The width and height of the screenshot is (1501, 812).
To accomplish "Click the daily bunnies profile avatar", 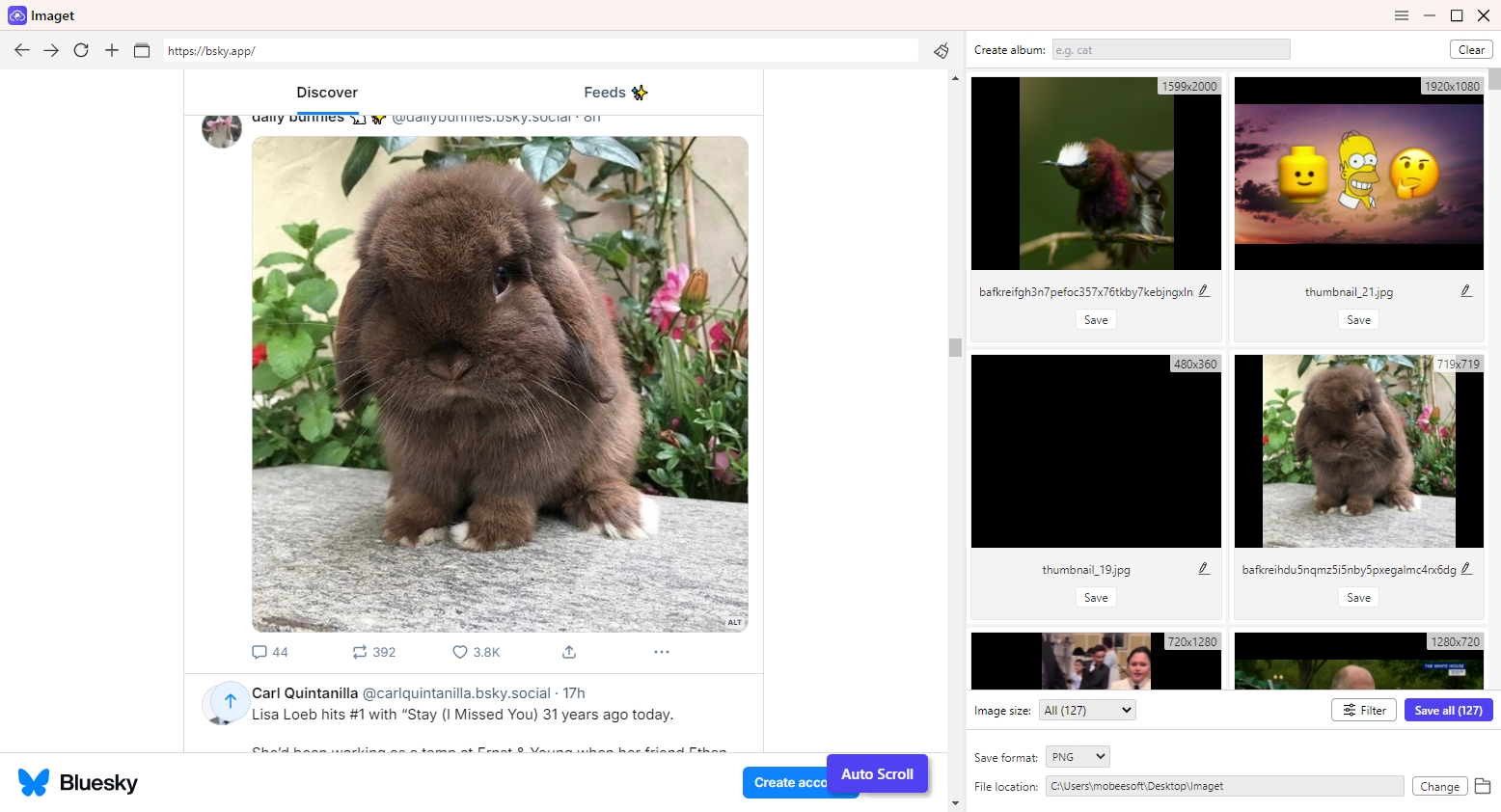I will (221, 131).
